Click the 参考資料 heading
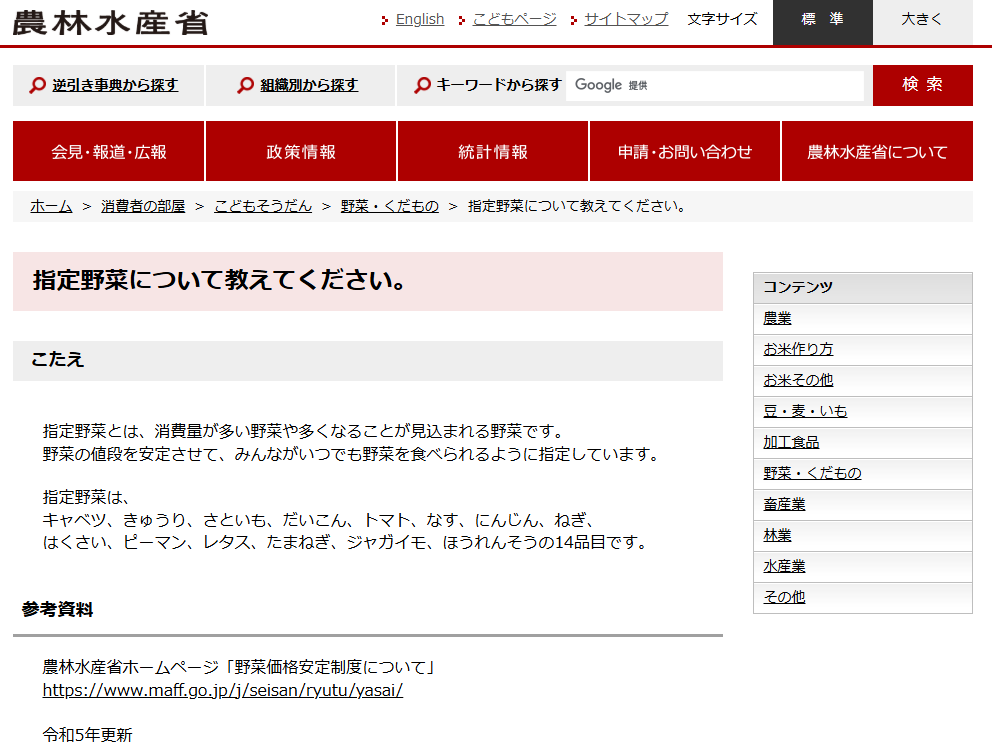 [x=58, y=609]
